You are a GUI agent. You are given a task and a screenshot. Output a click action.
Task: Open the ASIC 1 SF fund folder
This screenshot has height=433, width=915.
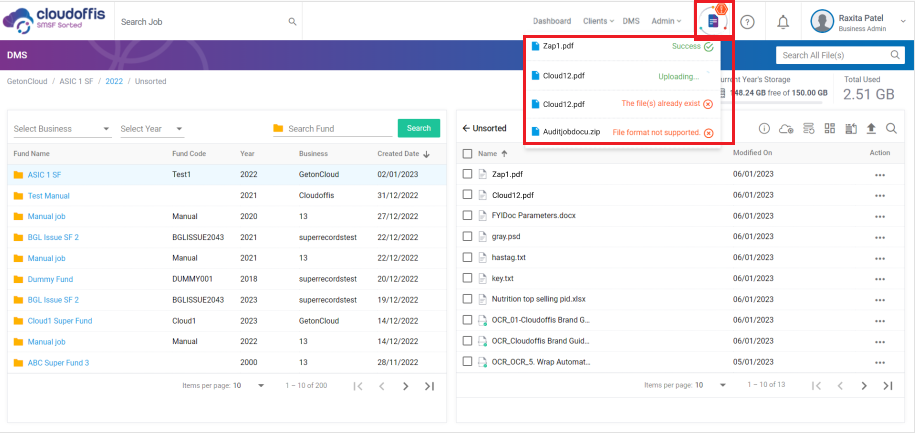click(44, 174)
